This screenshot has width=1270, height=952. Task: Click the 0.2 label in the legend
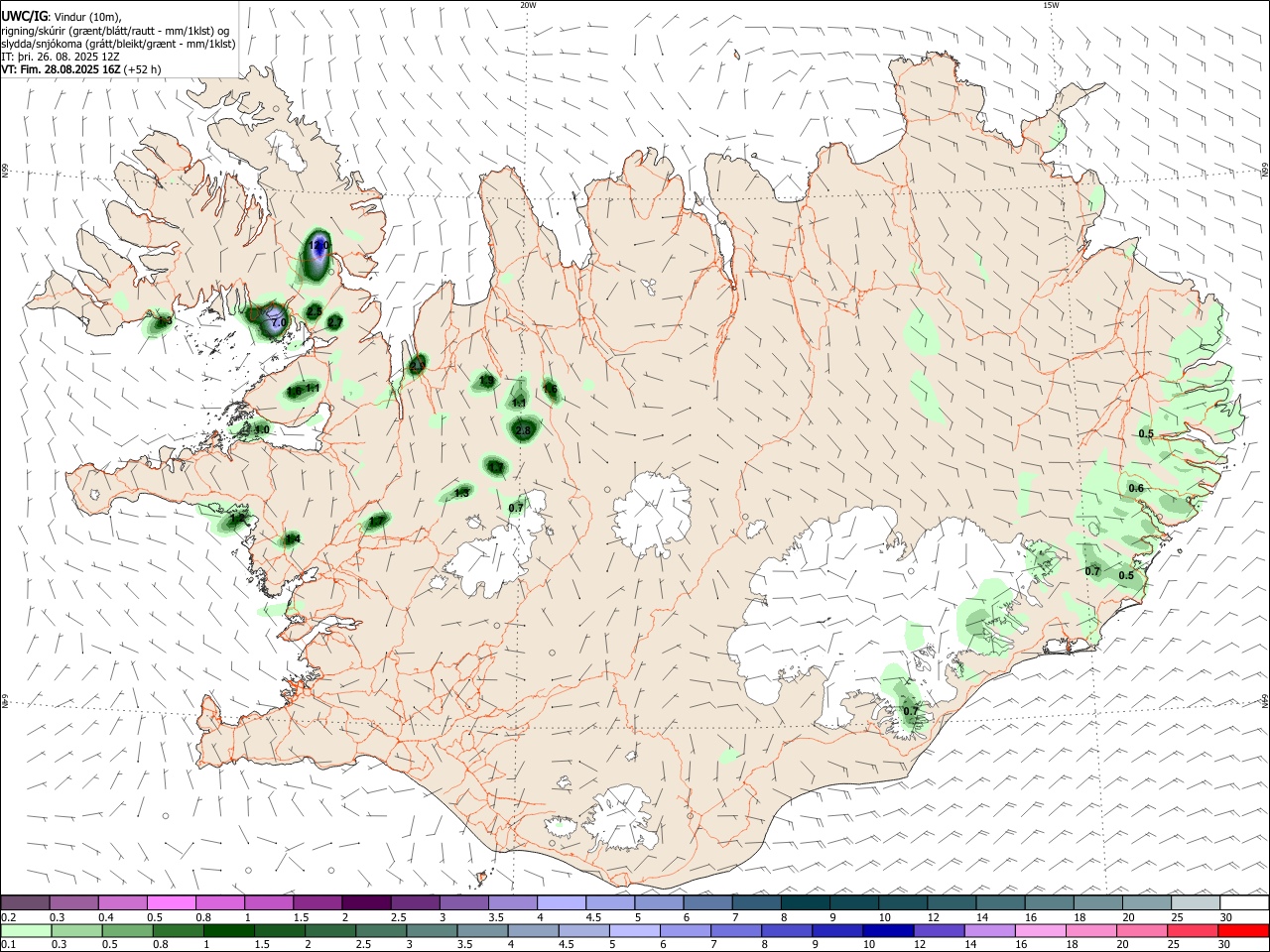(9, 916)
